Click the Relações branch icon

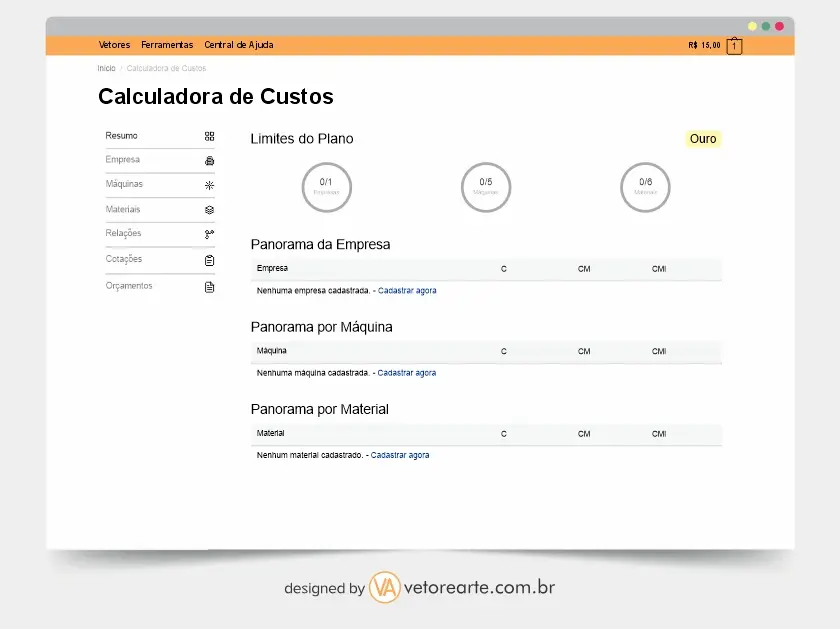pos(209,234)
